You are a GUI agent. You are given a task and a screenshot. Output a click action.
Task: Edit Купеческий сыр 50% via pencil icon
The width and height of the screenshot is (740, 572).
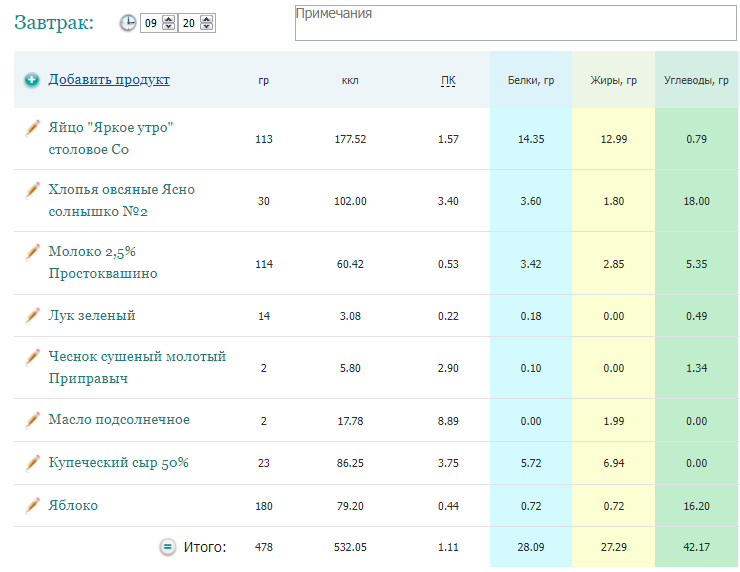32,463
